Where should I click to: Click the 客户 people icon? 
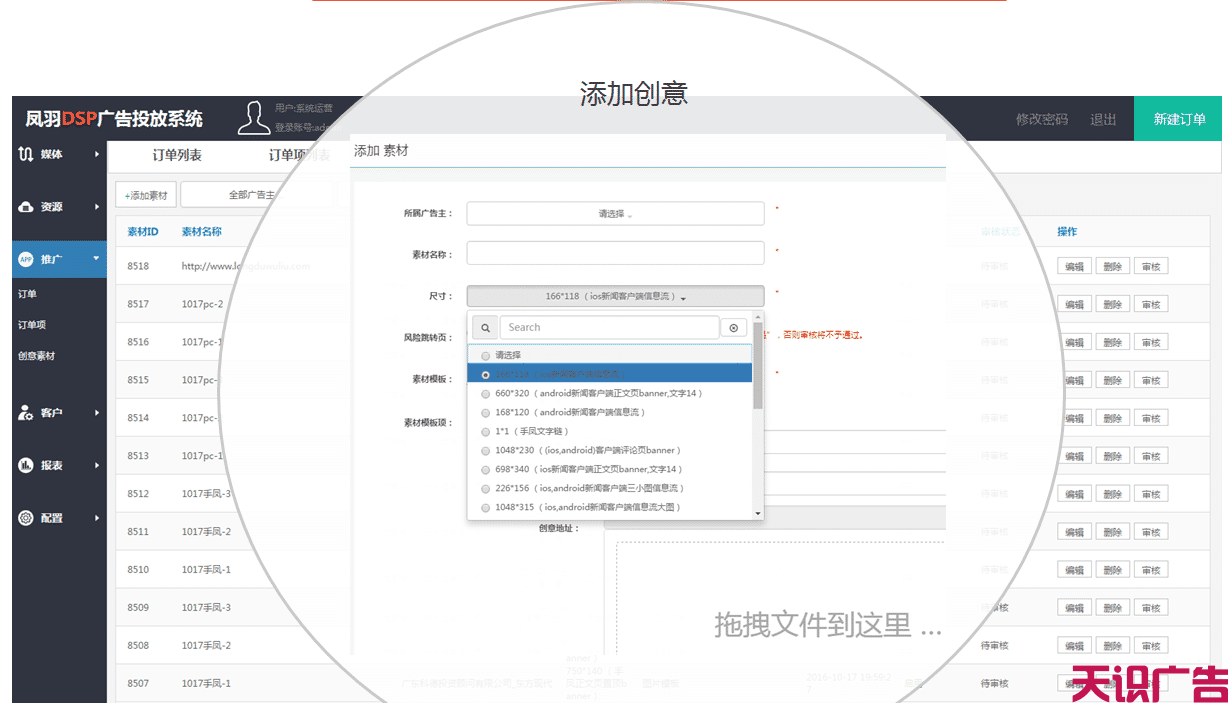click(27, 413)
